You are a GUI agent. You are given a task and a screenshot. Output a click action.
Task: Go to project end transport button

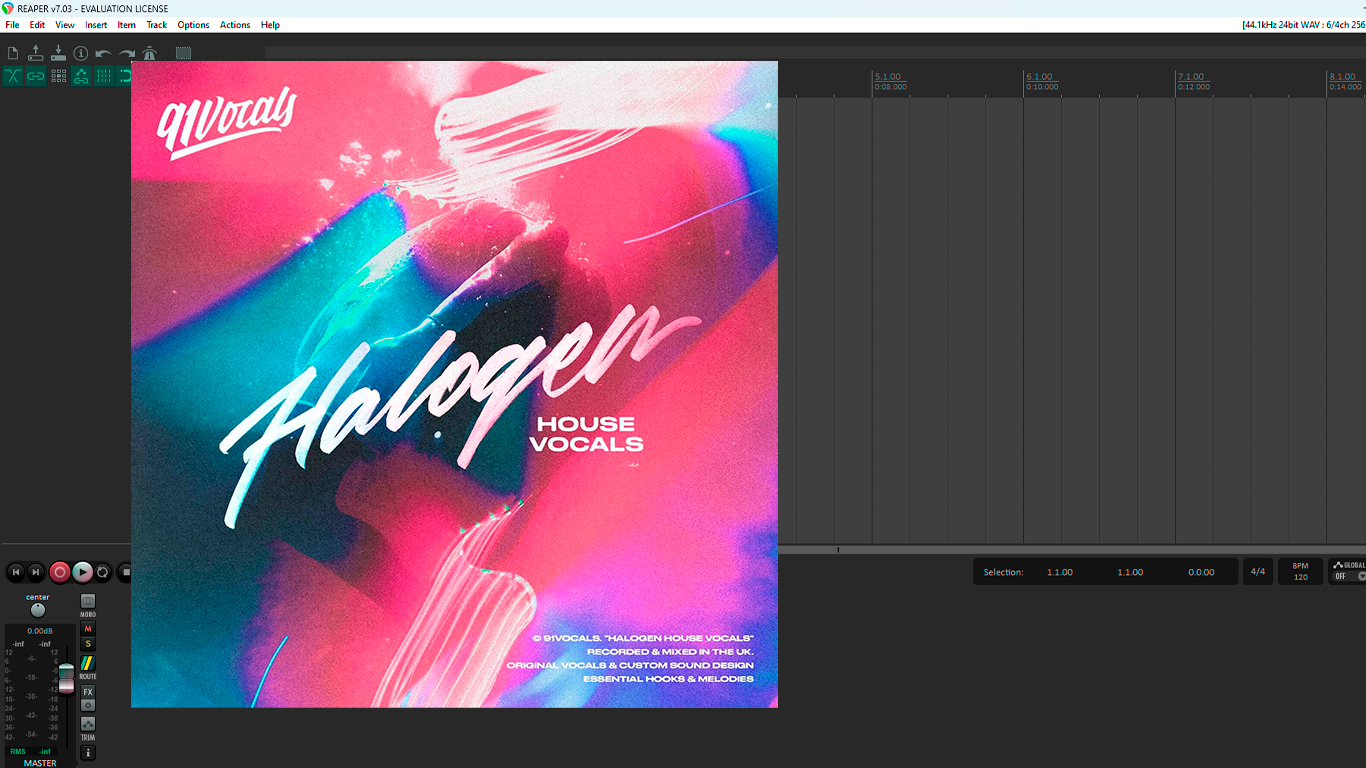tap(36, 572)
